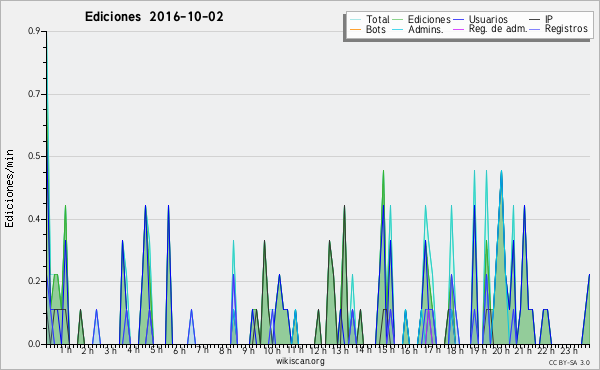
Task: Click the '2 h' x-axis label
Action: [x=88, y=351]
